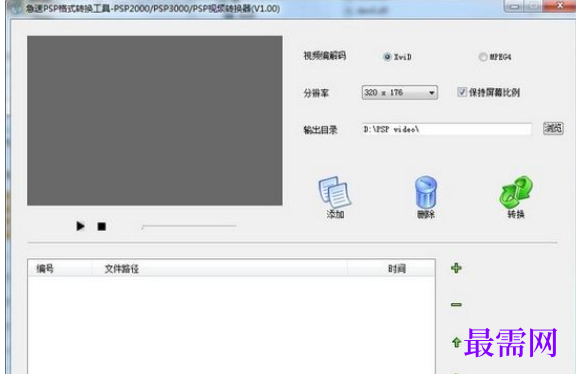The height and width of the screenshot is (374, 576).
Task: Close the PSP converter window
Action: (x=559, y=6)
